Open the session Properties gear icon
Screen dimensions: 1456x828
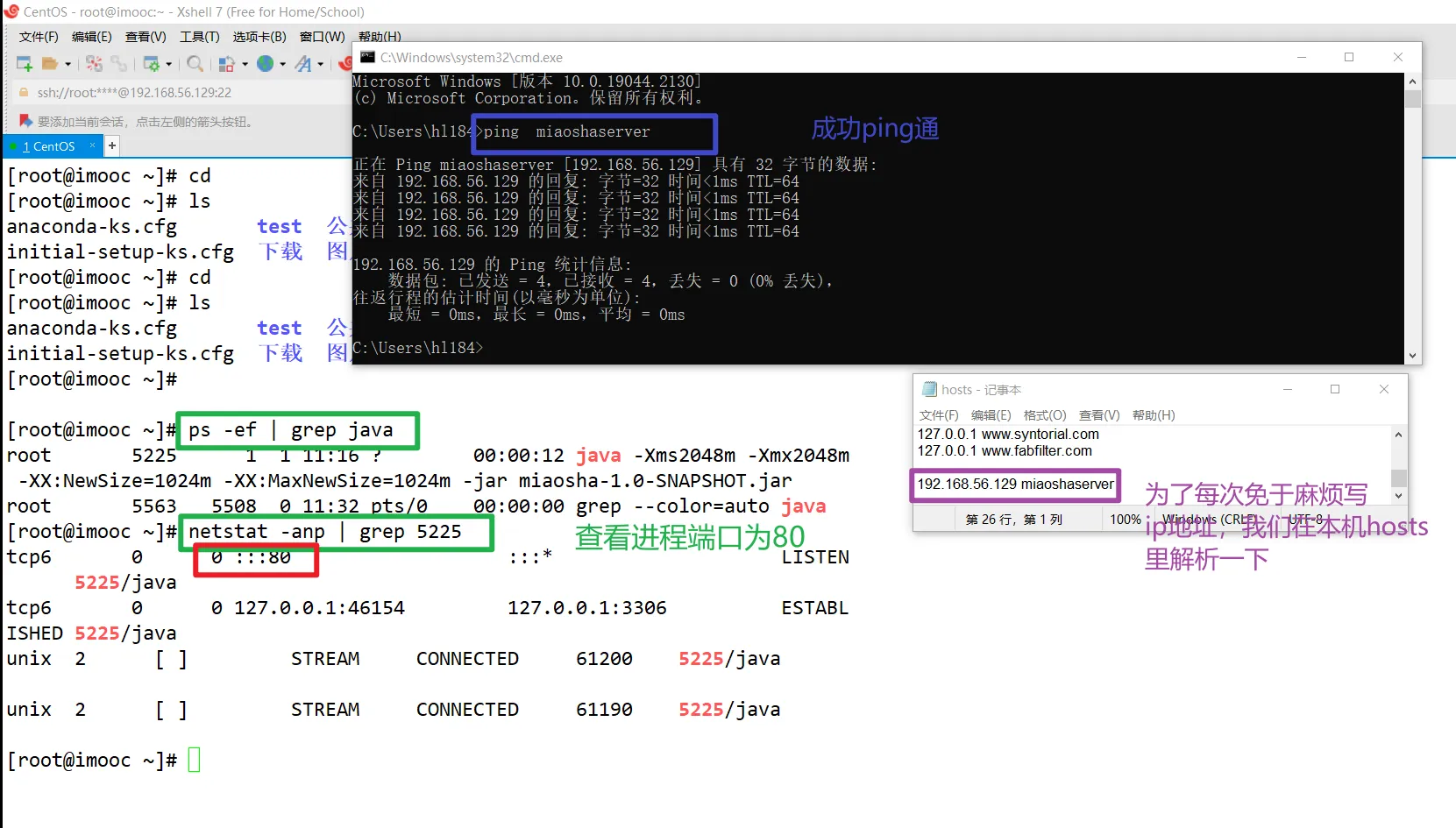tap(152, 64)
